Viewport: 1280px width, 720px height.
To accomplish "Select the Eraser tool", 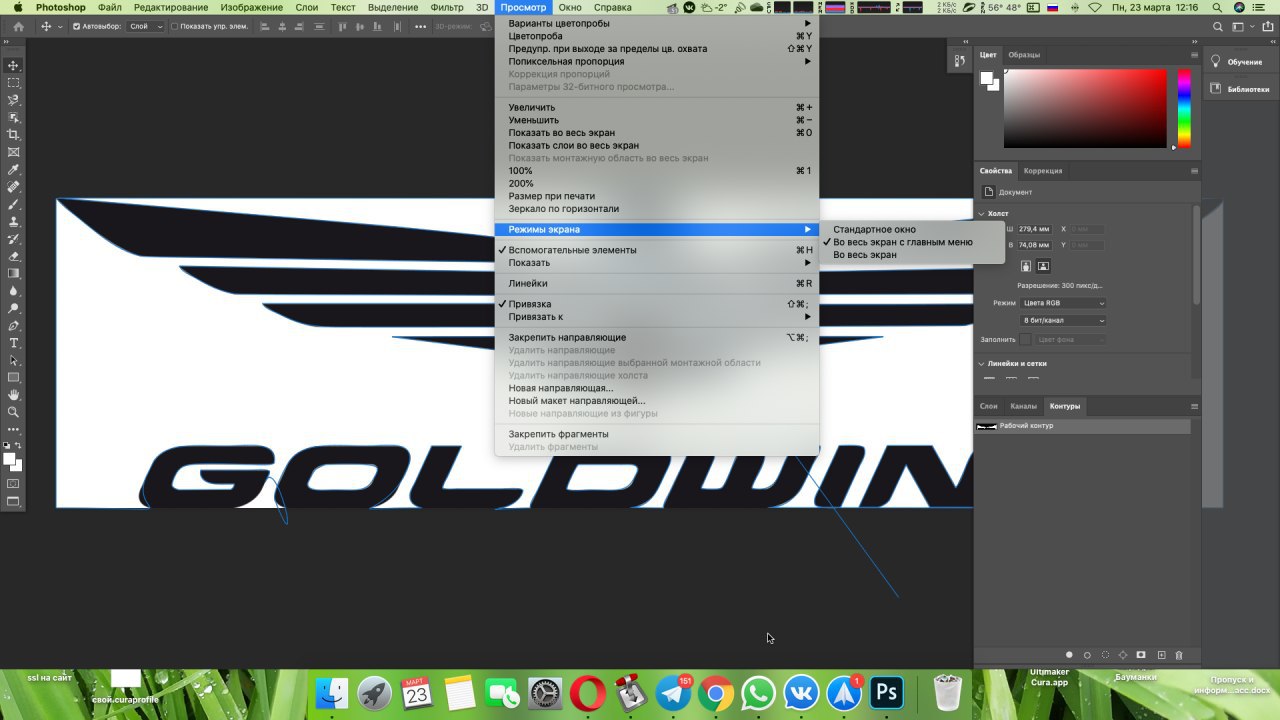I will [x=14, y=256].
